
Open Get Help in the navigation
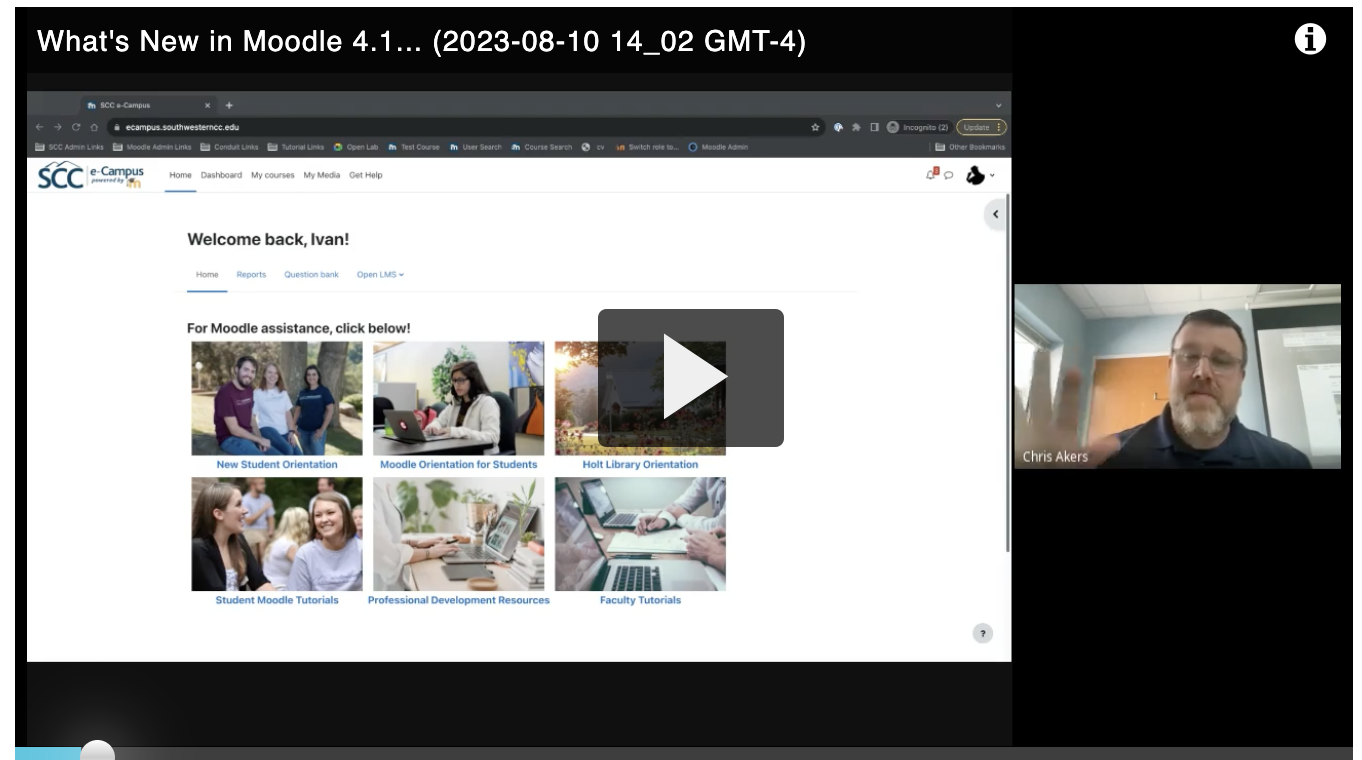coord(366,175)
